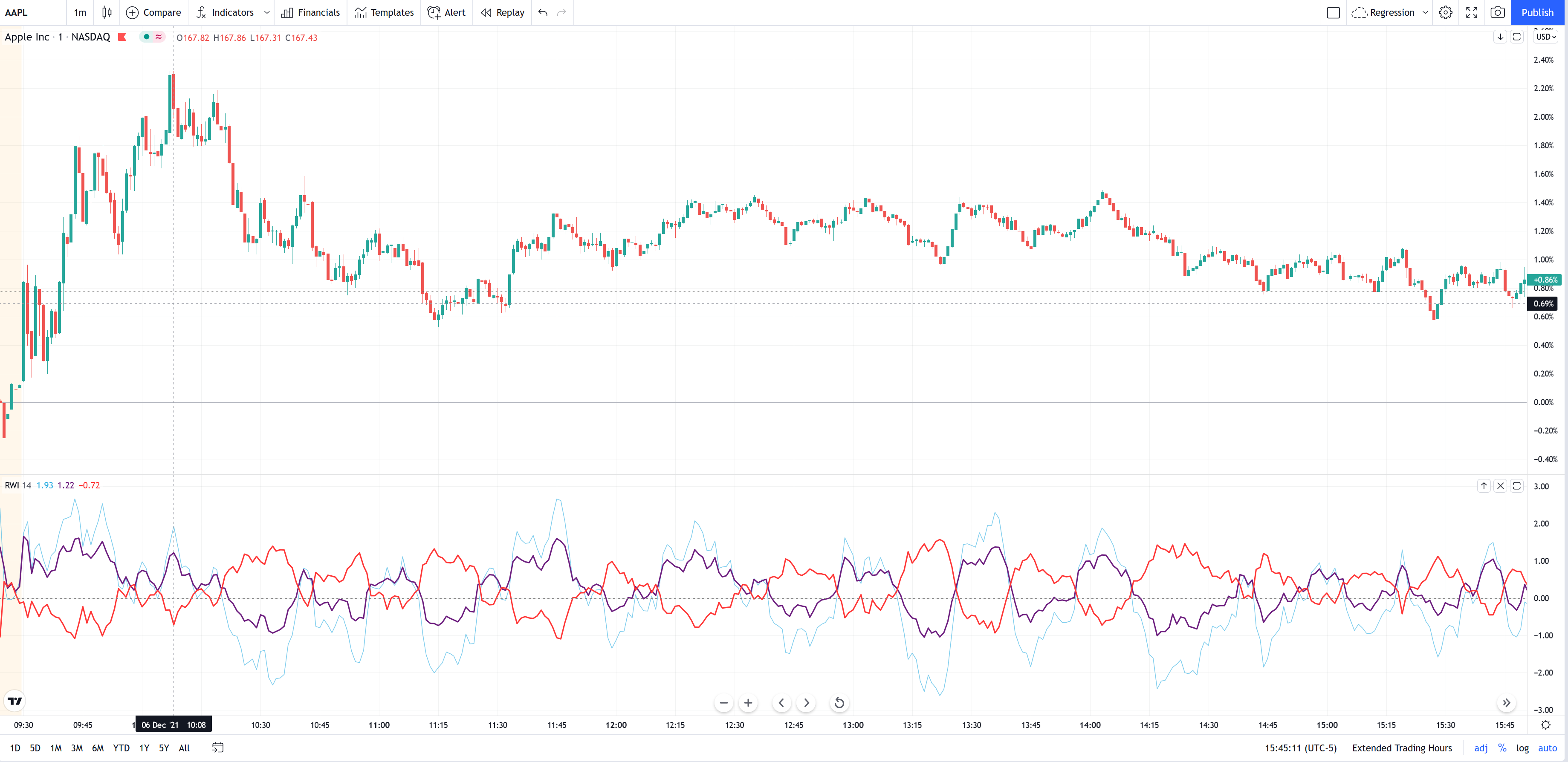Viewport: 1568px width, 762px height.
Task: Click the green market status dot
Action: pyautogui.click(x=146, y=37)
